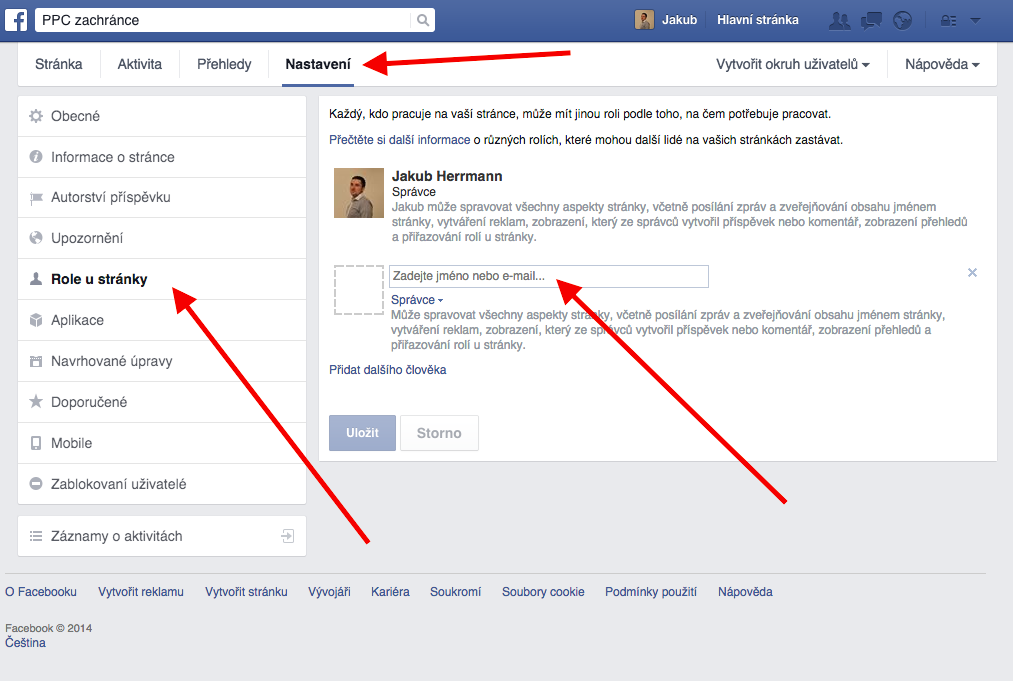This screenshot has width=1013, height=681.
Task: Open the Nápověda dropdown menu
Action: tap(942, 64)
